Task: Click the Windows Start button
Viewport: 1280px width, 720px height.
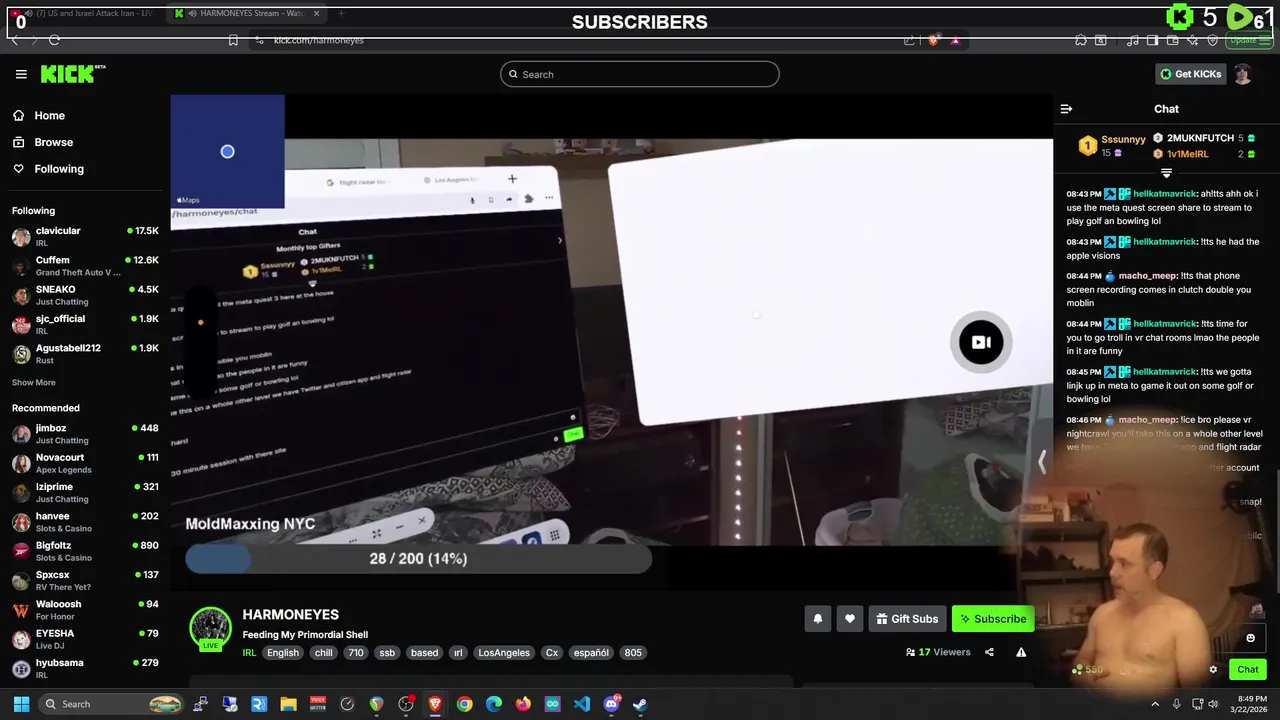Action: coord(21,704)
